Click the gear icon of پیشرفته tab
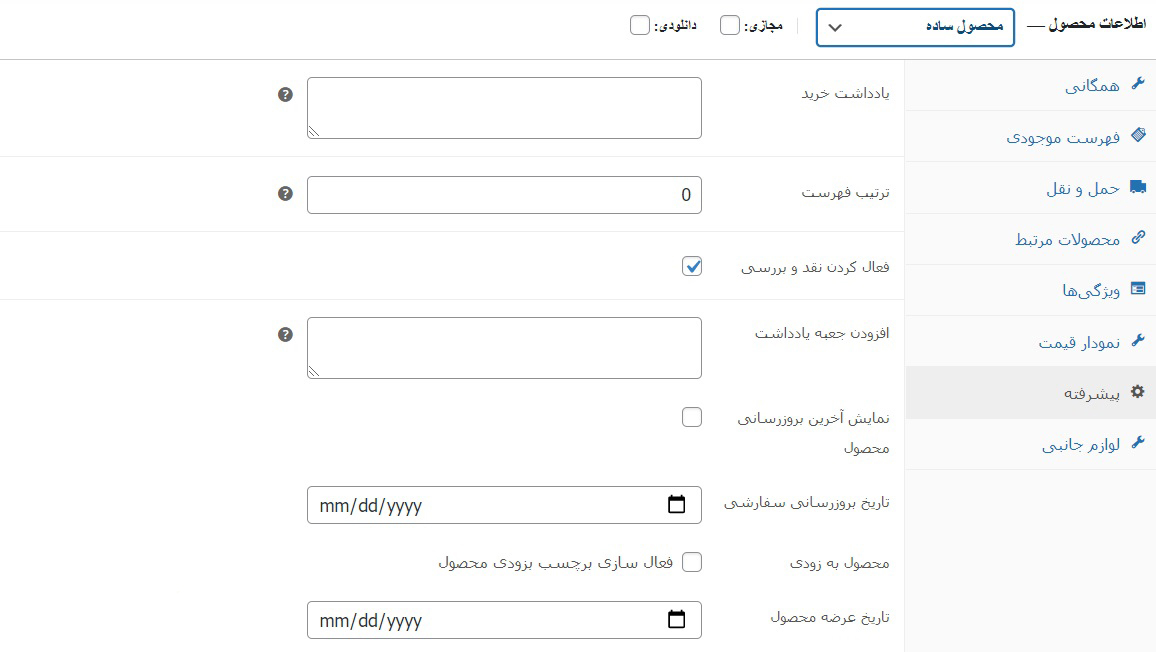The image size is (1156, 652). coord(1138,392)
